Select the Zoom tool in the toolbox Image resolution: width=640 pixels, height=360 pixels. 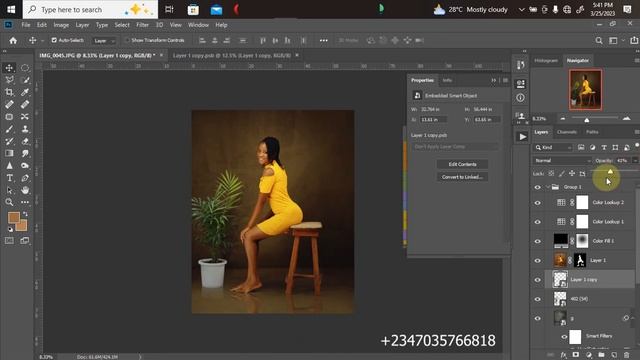[9, 202]
